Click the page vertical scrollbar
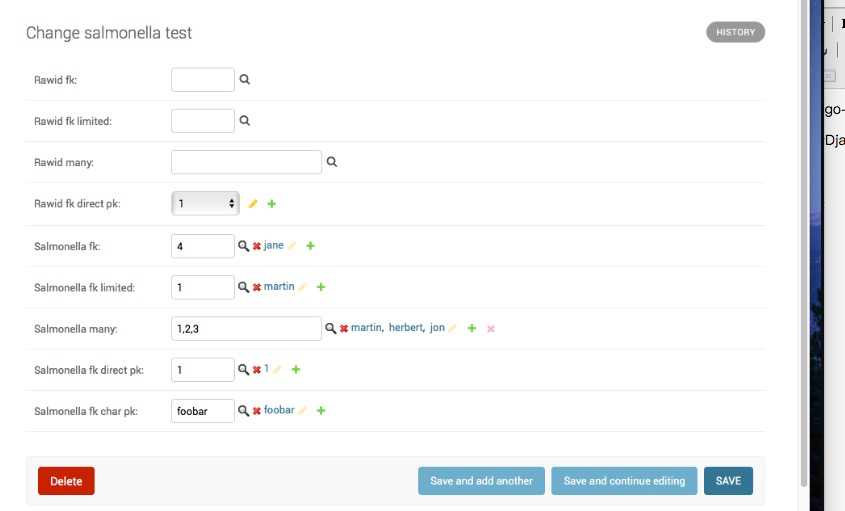Screen dimensions: 845x511 [x=804, y=243]
